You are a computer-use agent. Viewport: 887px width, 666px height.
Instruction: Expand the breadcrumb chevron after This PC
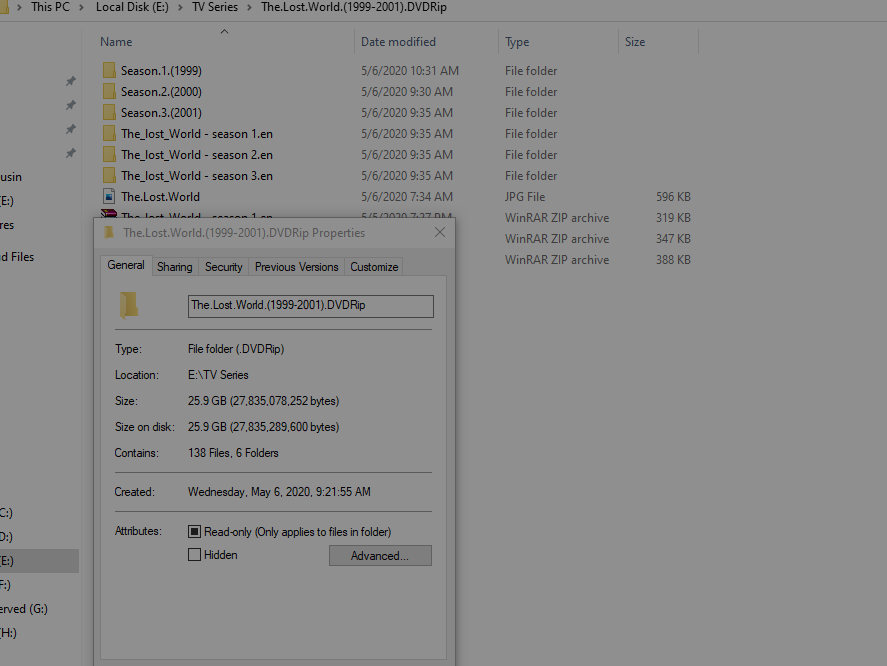(81, 7)
